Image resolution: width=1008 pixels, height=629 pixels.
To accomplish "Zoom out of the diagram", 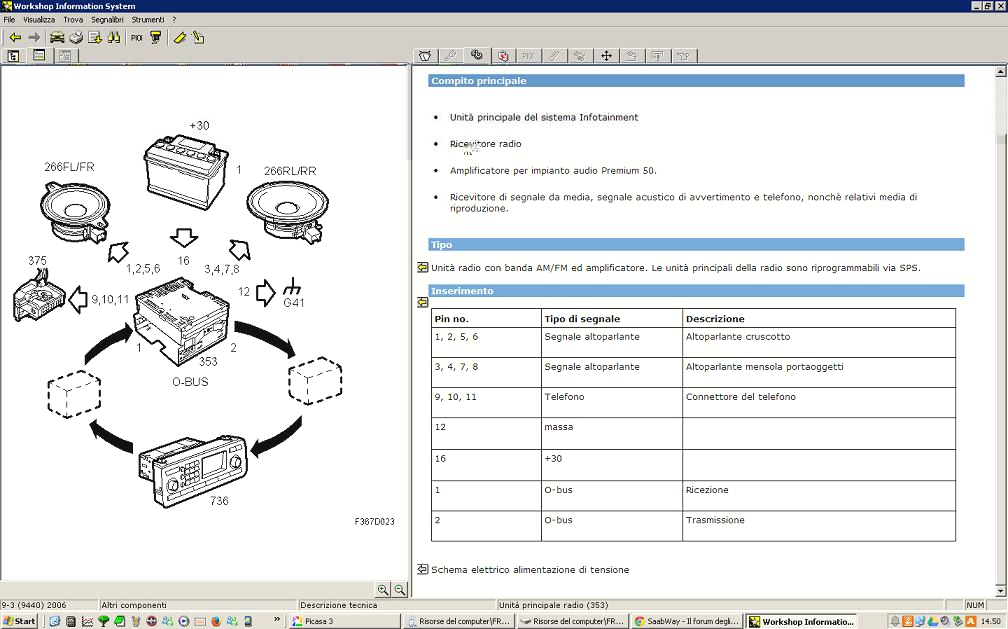I will pyautogui.click(x=400, y=589).
